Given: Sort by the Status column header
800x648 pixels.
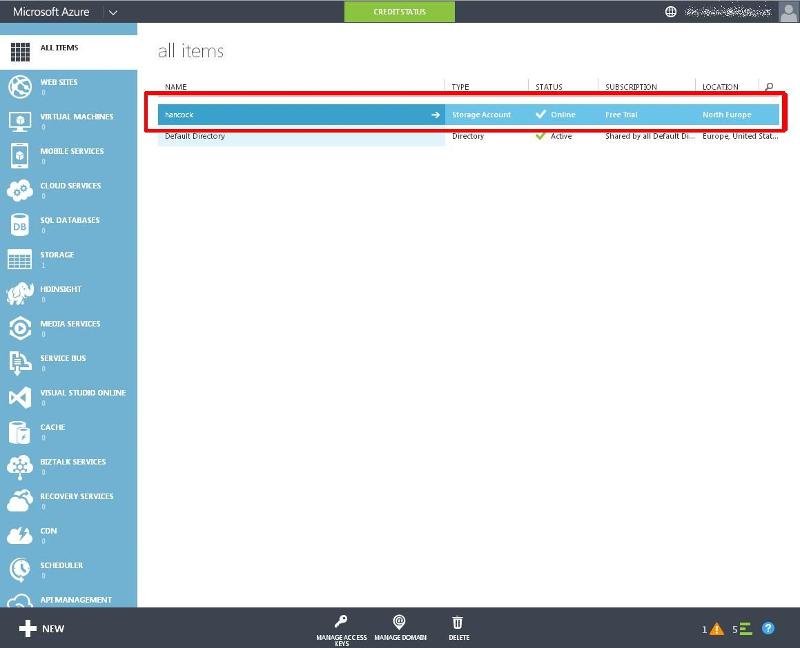Looking at the screenshot, I should (549, 87).
